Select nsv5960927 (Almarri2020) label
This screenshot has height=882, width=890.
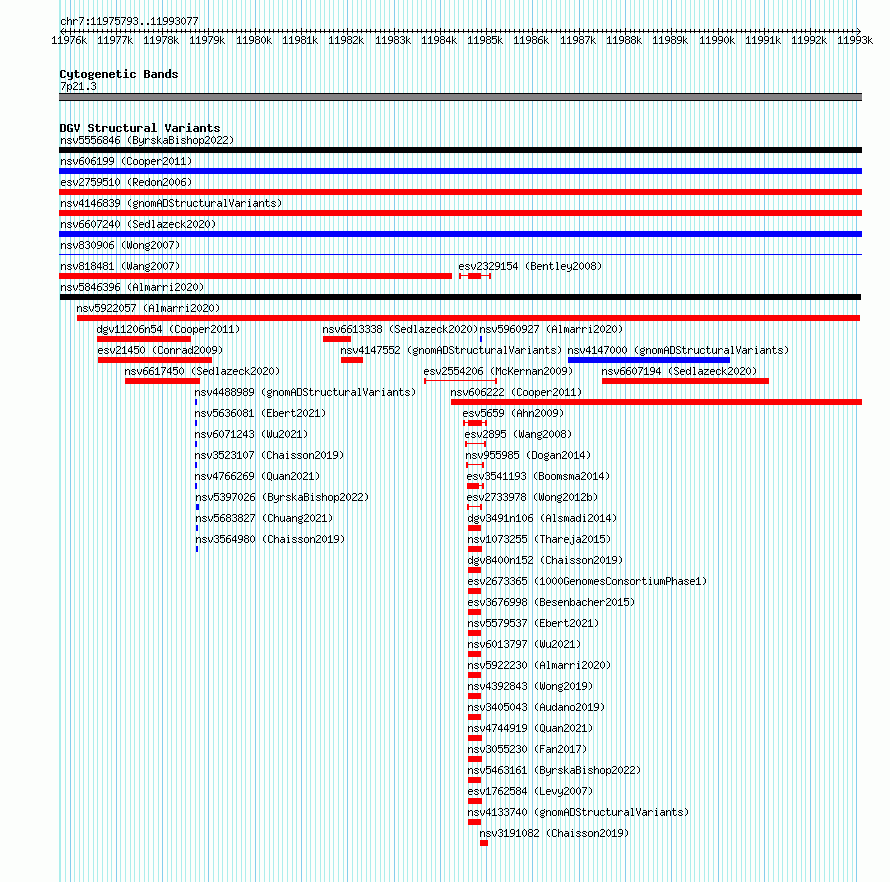551,329
